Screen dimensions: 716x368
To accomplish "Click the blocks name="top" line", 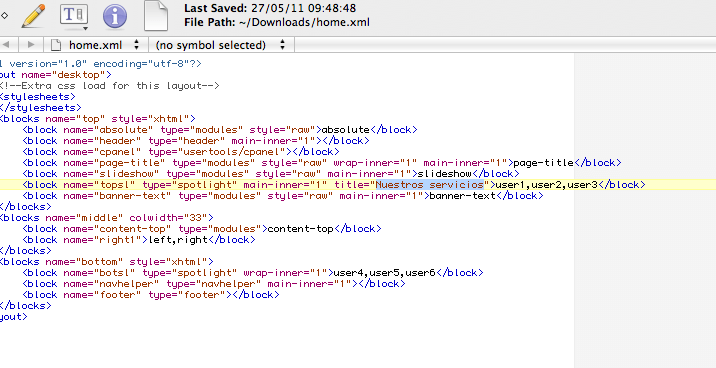I will coord(98,119).
